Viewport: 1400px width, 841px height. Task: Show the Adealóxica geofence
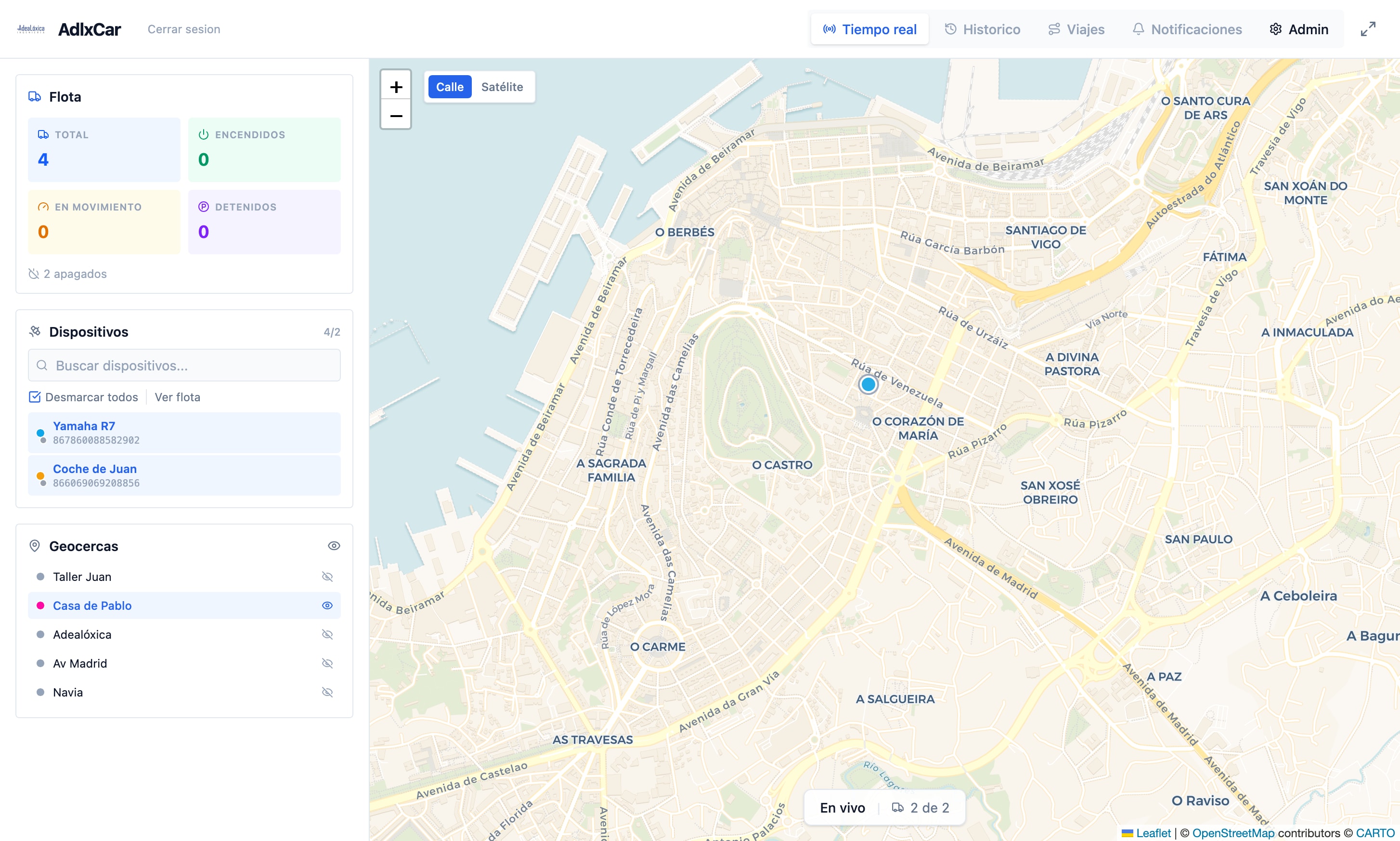(x=327, y=634)
